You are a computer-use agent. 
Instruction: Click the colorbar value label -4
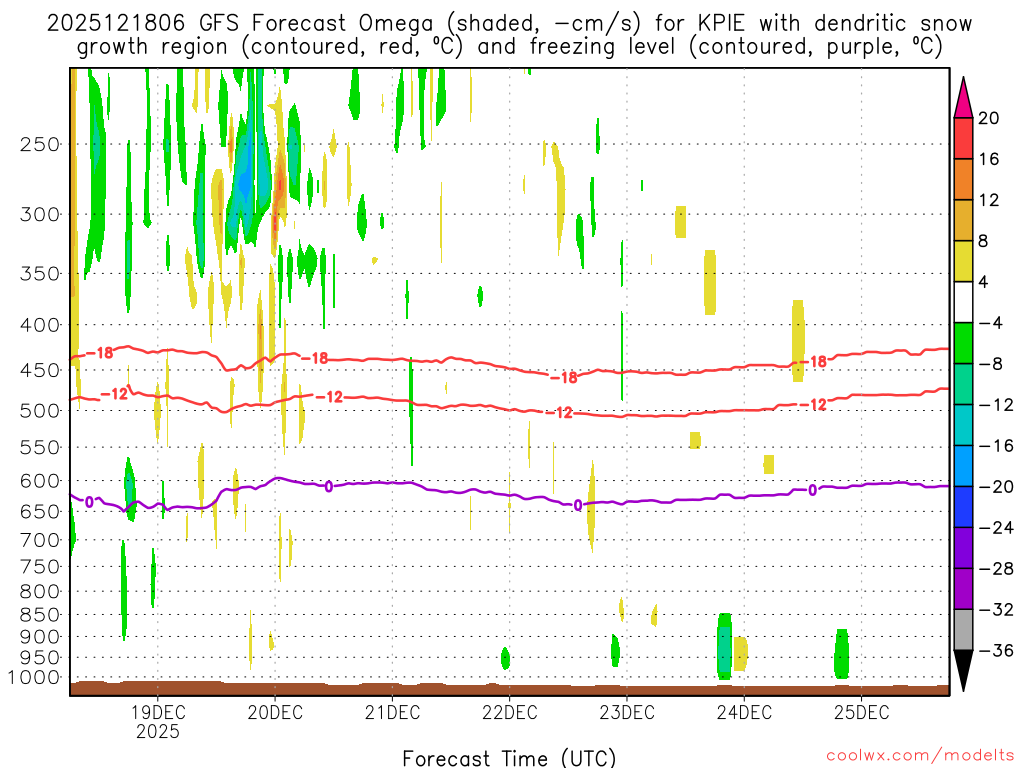click(990, 323)
